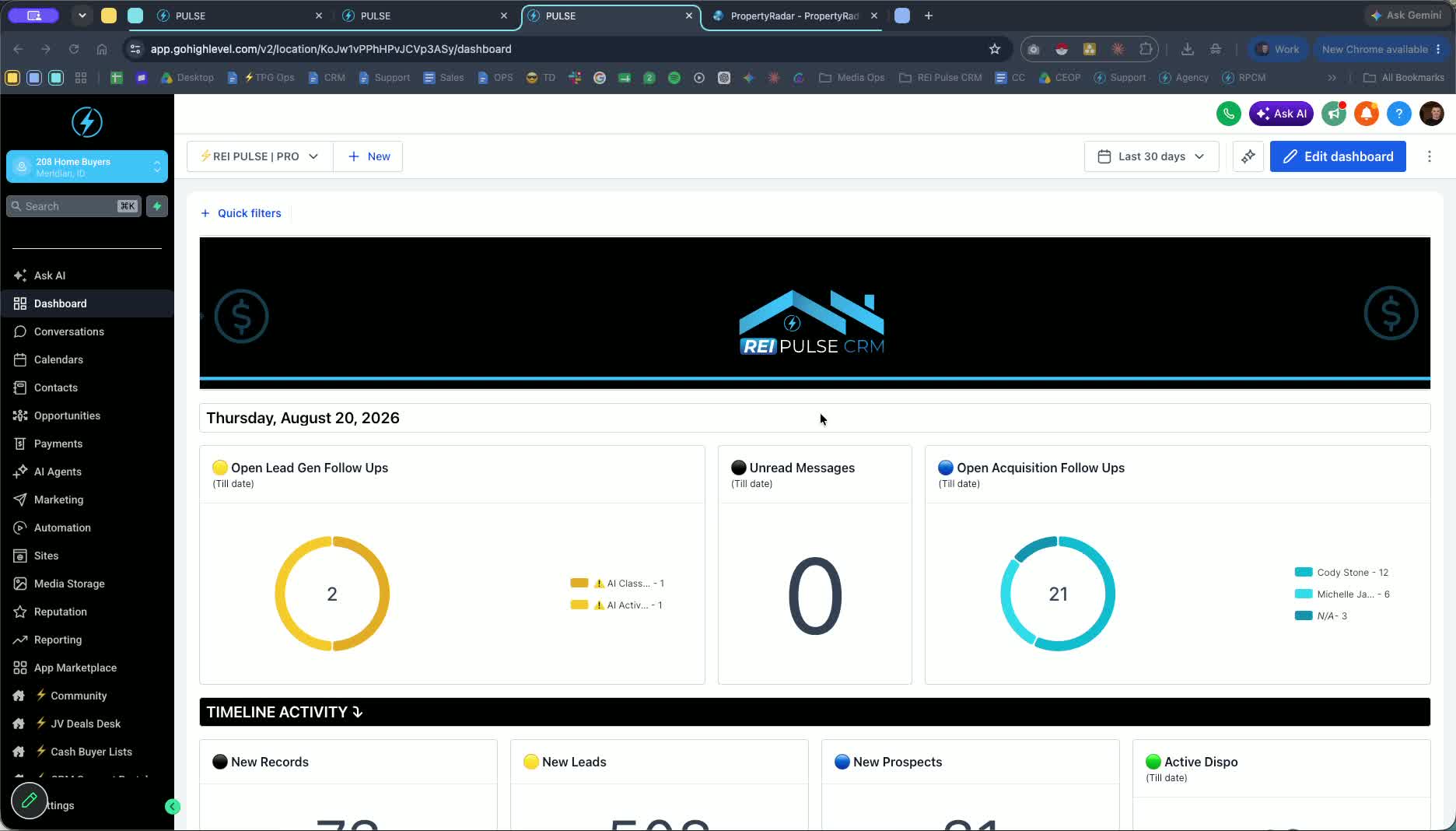Click the blue help question-mark icon

pos(1399,114)
